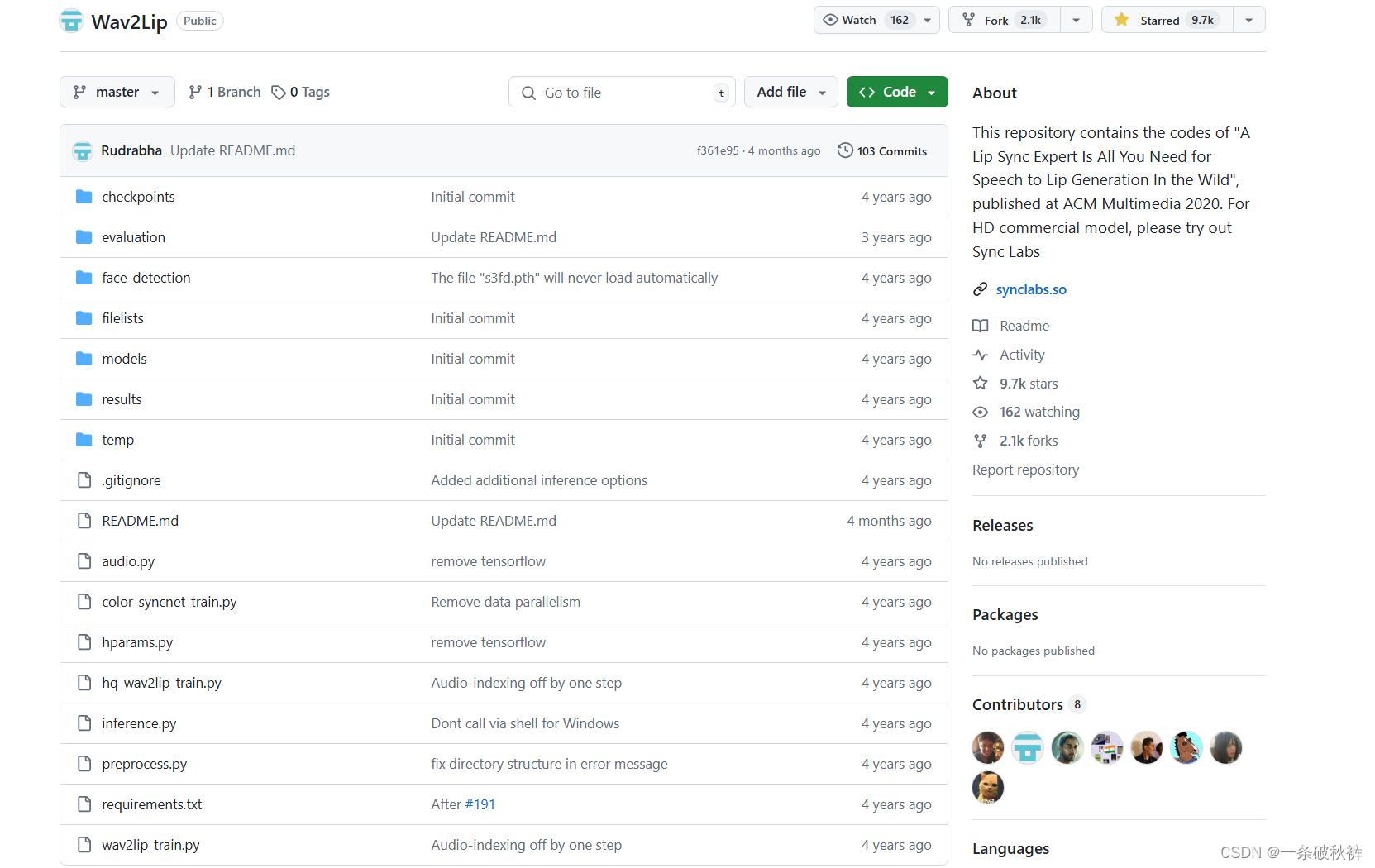Click the inference.py file icon

(84, 723)
